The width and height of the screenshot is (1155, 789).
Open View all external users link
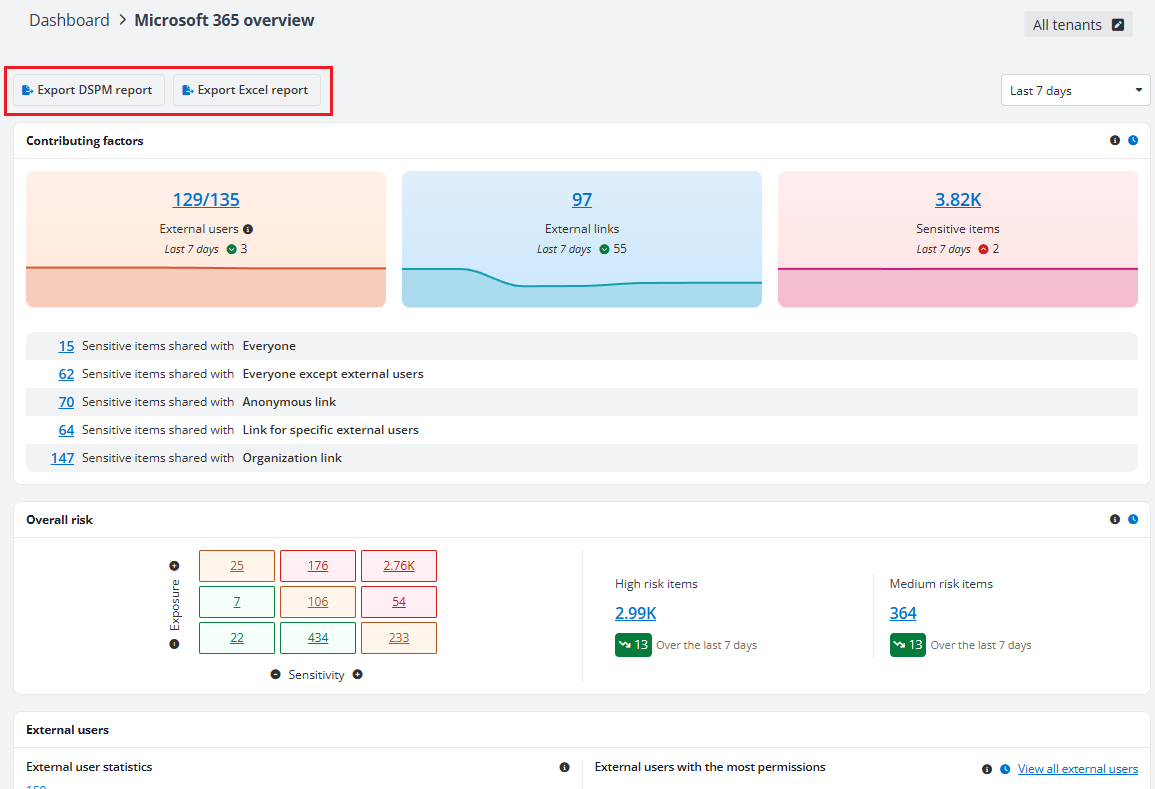tap(1077, 769)
